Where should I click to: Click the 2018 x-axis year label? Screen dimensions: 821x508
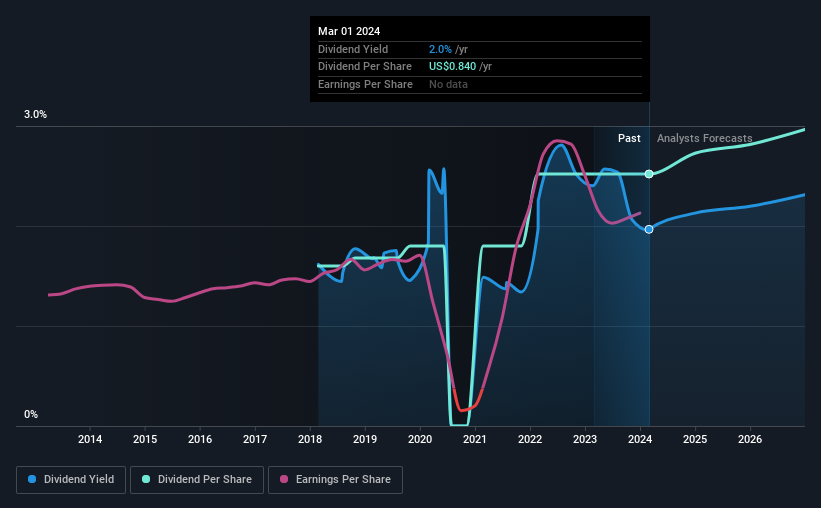pyautogui.click(x=310, y=439)
